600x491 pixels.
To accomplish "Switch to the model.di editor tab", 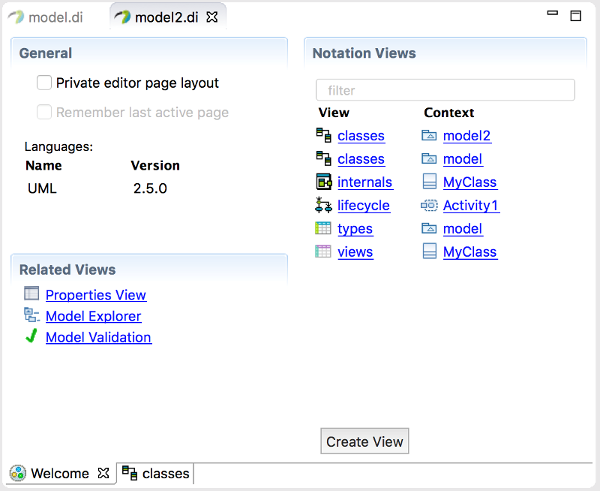I will (x=46, y=17).
